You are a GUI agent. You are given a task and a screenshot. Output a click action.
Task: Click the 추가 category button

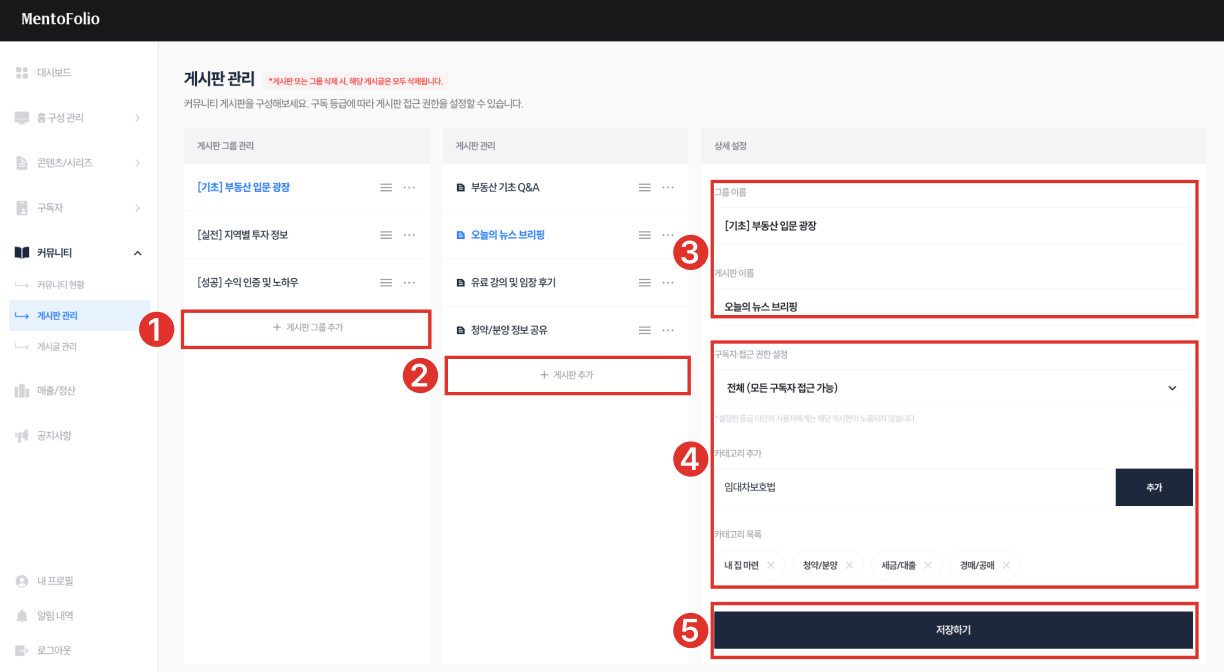pyautogui.click(x=1154, y=487)
